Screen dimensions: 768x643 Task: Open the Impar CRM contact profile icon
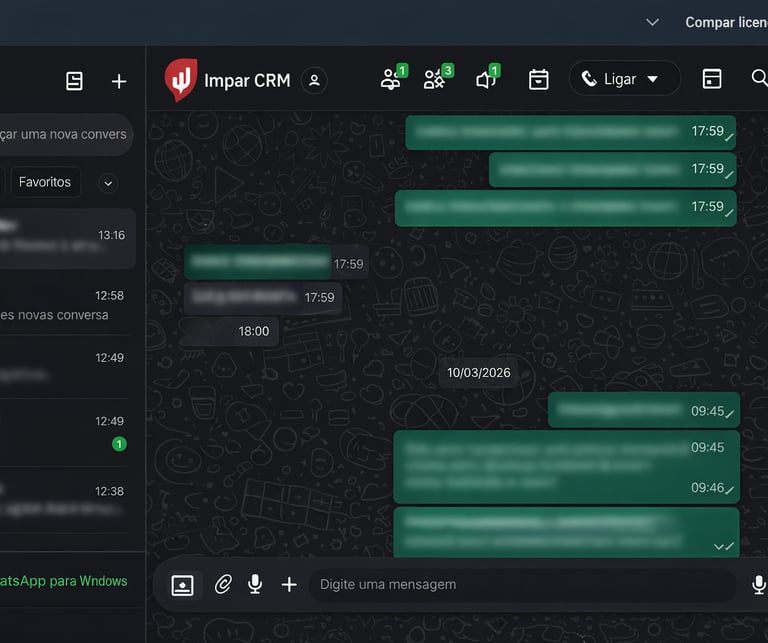pos(314,80)
